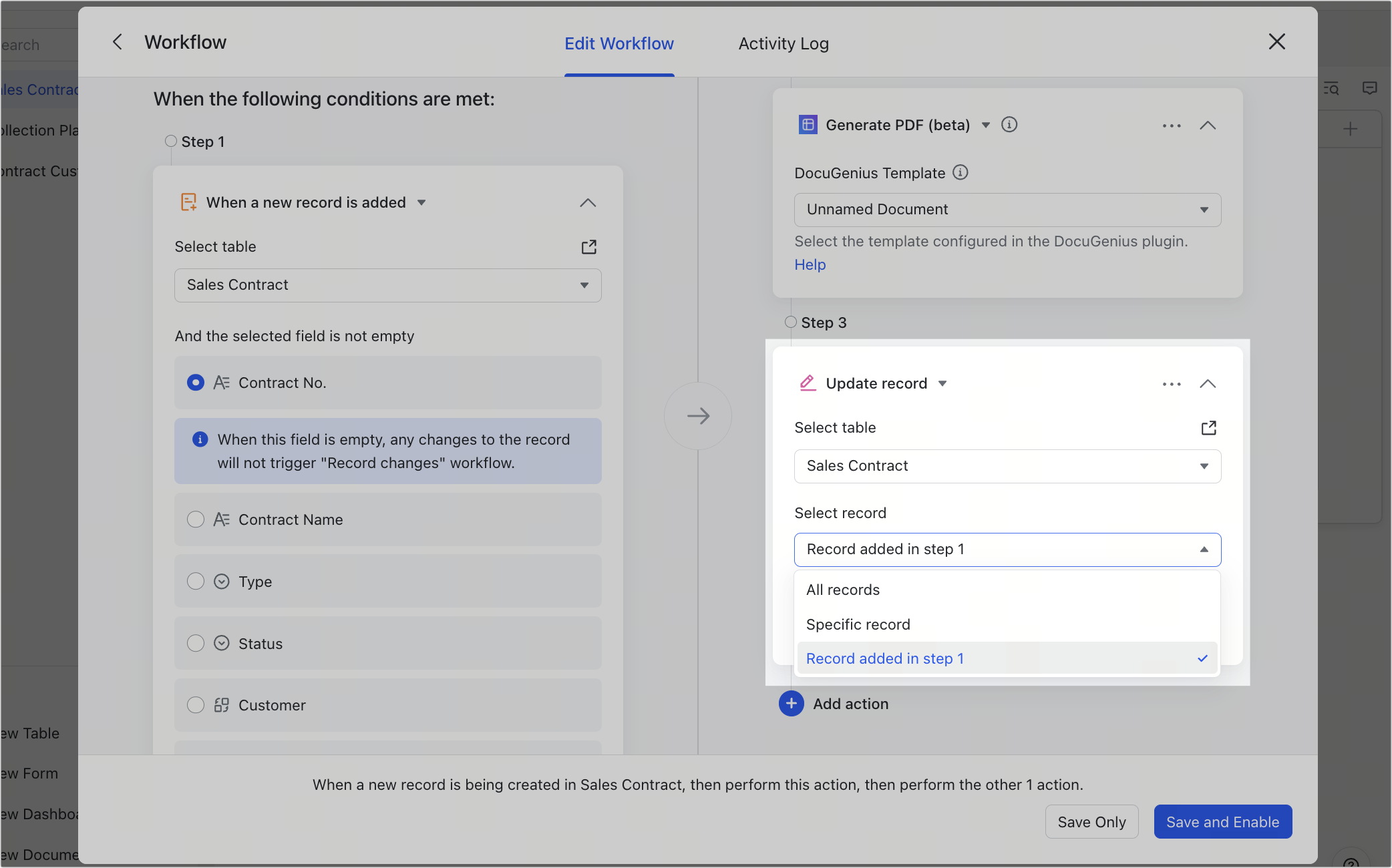This screenshot has width=1392, height=868.
Task: Click the plus icon in background window
Action: 1351,129
